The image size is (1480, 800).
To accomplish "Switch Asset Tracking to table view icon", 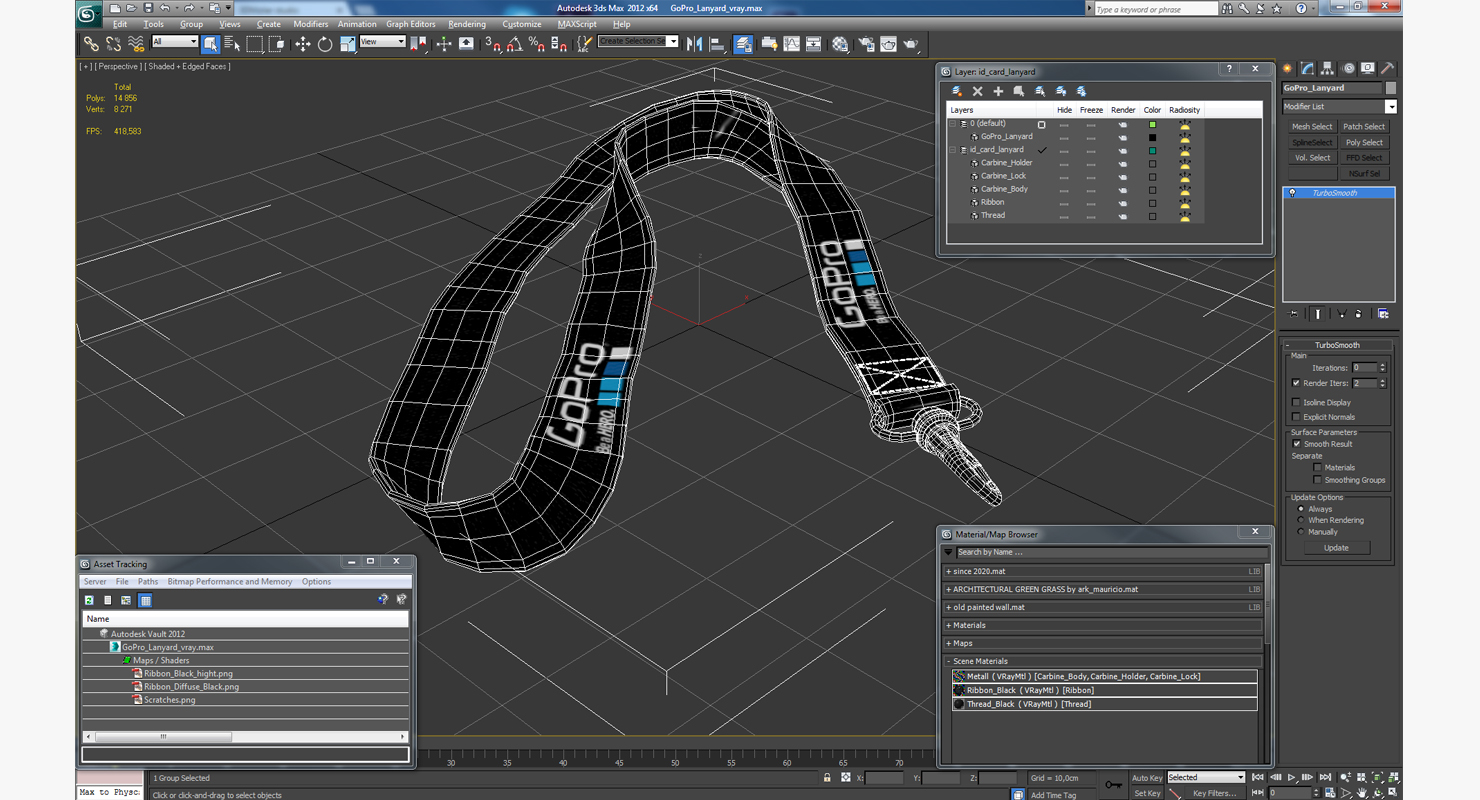I will point(145,600).
